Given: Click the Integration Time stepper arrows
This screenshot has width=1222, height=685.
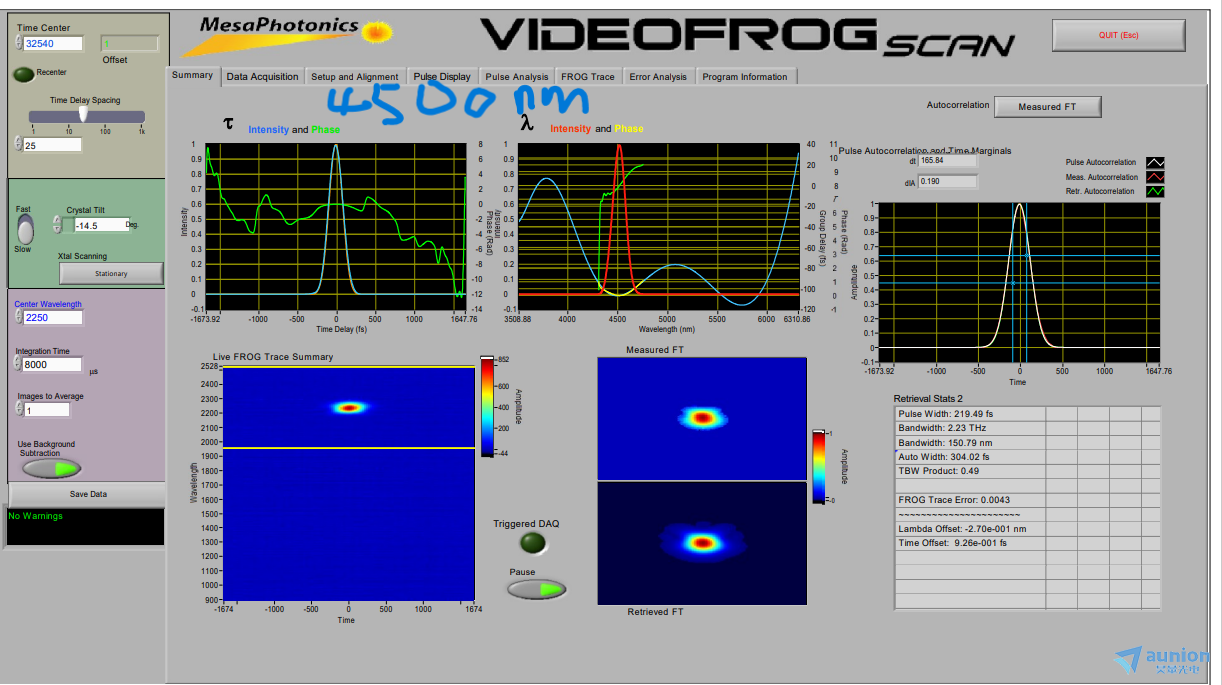Looking at the screenshot, I should pyautogui.click(x=19, y=364).
